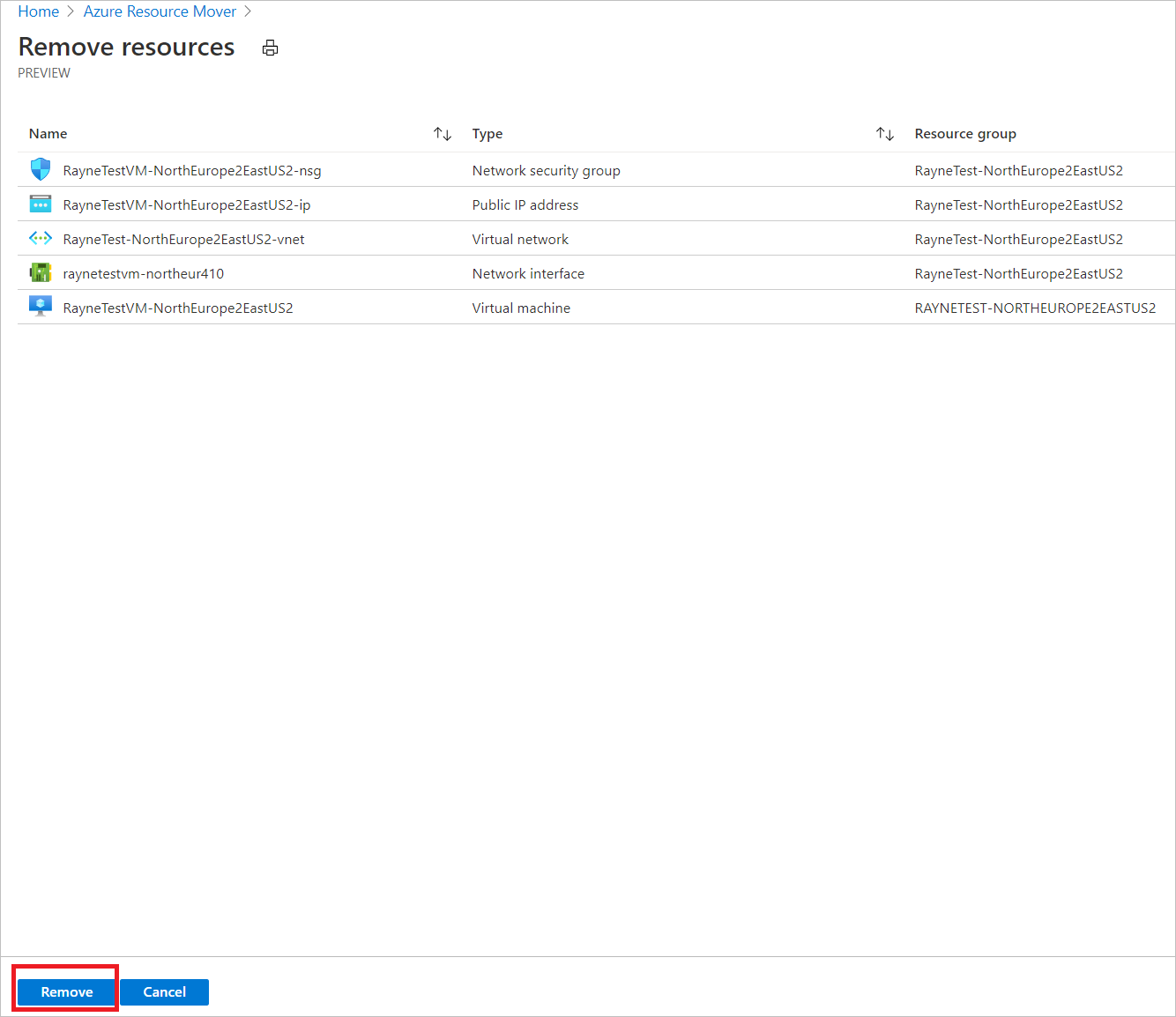The width and height of the screenshot is (1176, 1017).
Task: Click the Resource group column header
Action: (965, 133)
